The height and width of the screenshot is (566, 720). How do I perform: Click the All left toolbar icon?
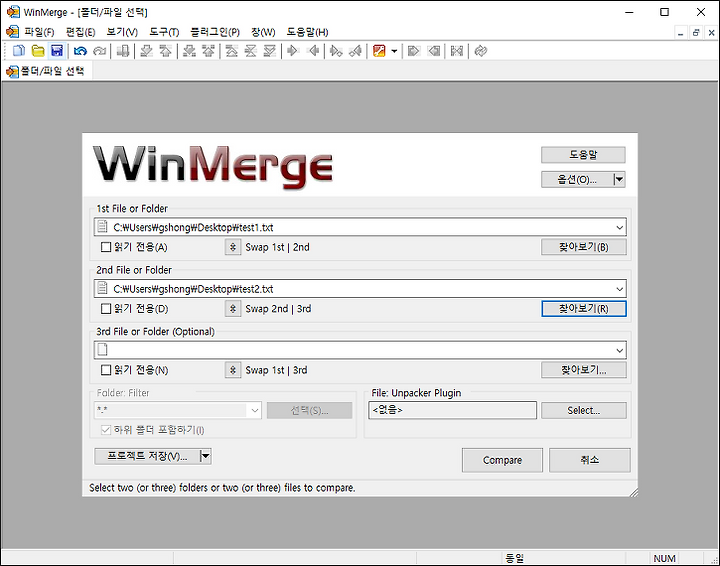point(433,51)
